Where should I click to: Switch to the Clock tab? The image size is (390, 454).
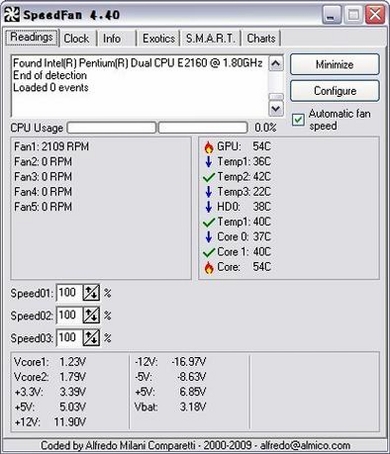tap(76, 39)
